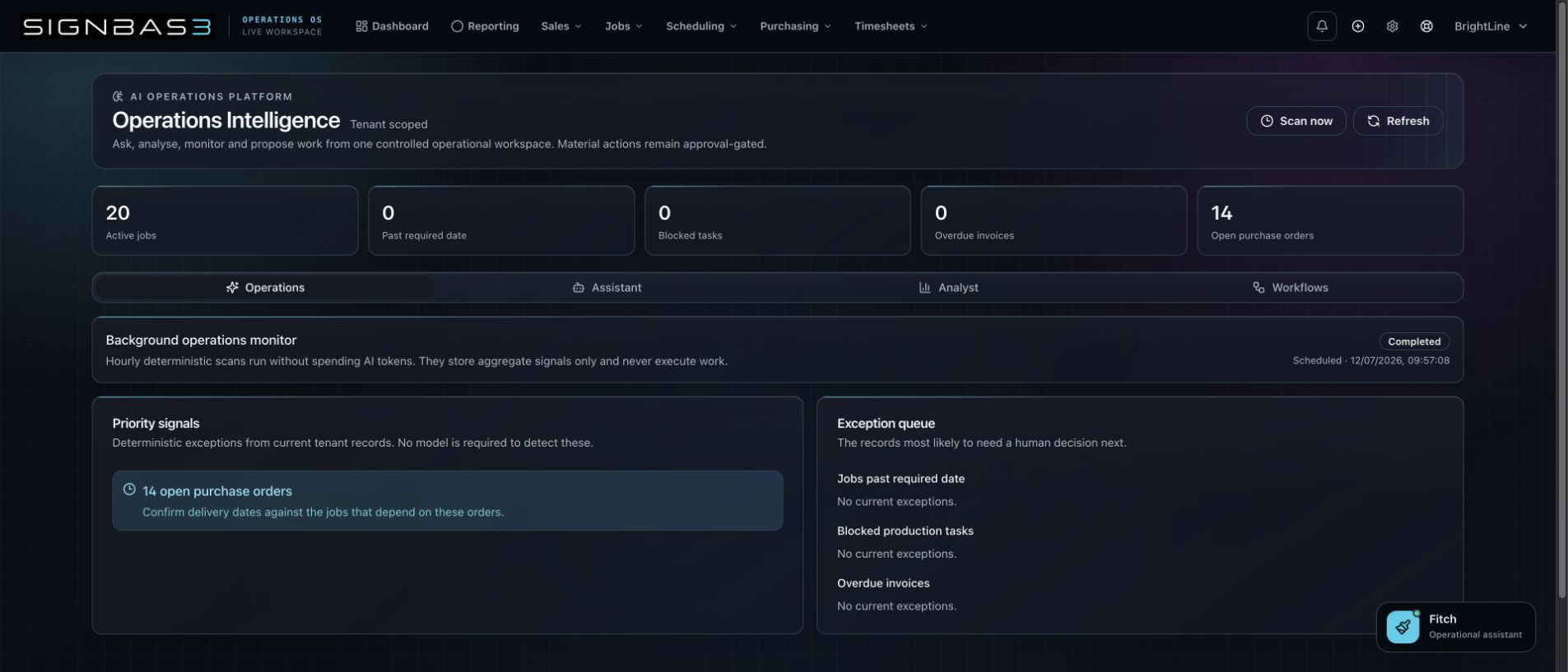Click the Confirm delivery dates description text

[x=323, y=512]
